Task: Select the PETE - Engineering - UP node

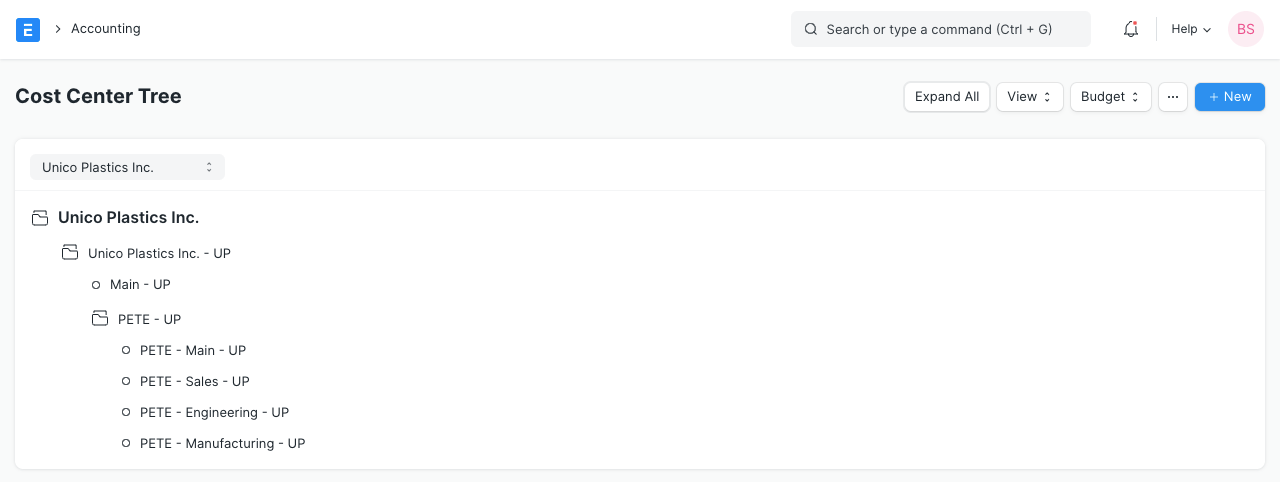Action: click(x=214, y=413)
